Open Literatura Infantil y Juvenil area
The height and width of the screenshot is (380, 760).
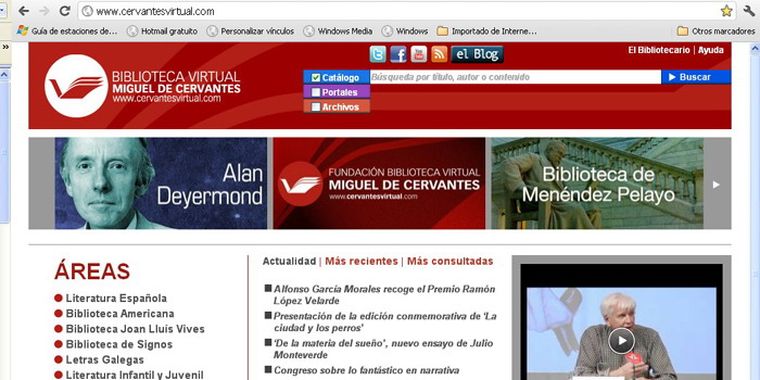pyautogui.click(x=135, y=375)
